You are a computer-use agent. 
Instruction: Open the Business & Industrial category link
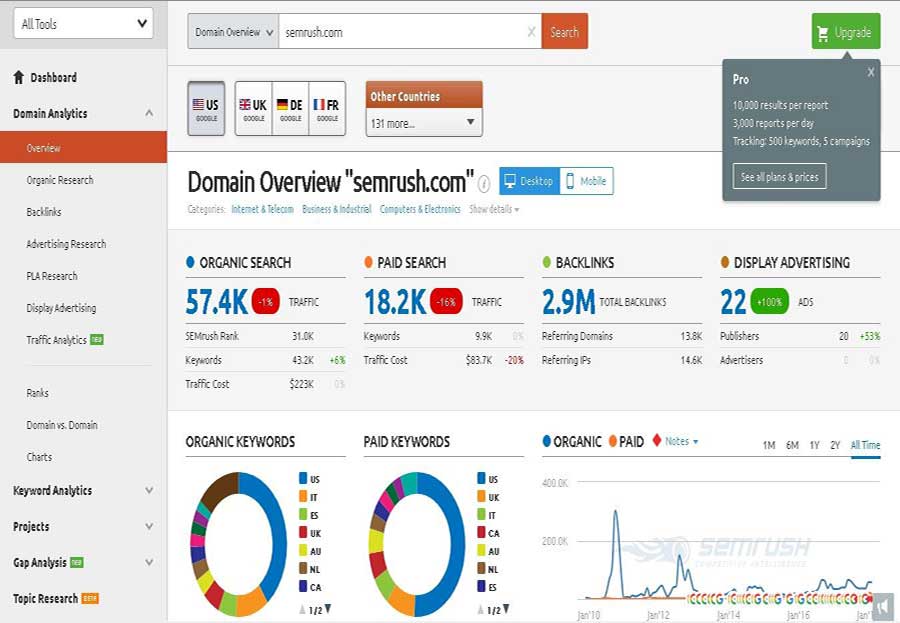point(336,209)
